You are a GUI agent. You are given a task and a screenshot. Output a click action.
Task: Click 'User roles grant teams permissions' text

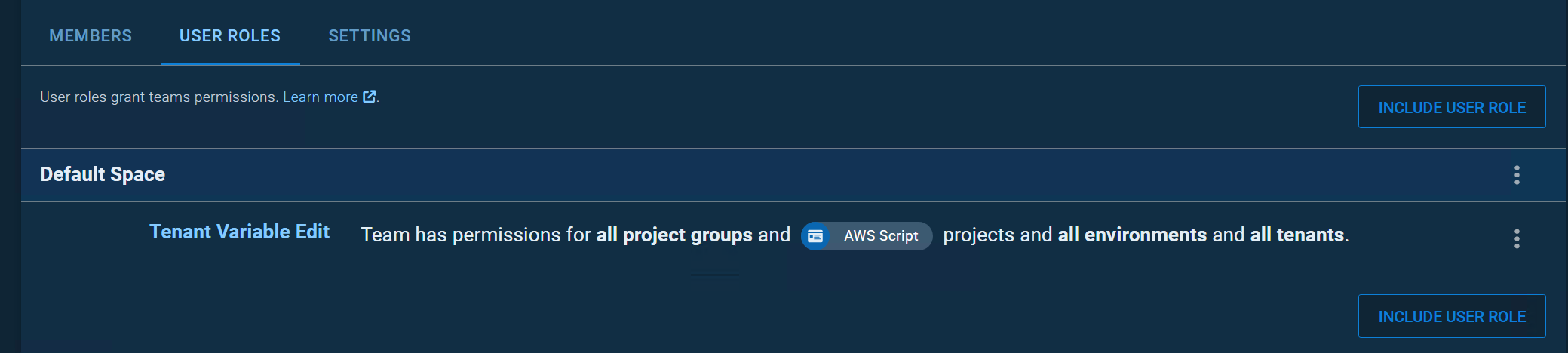pos(159,97)
